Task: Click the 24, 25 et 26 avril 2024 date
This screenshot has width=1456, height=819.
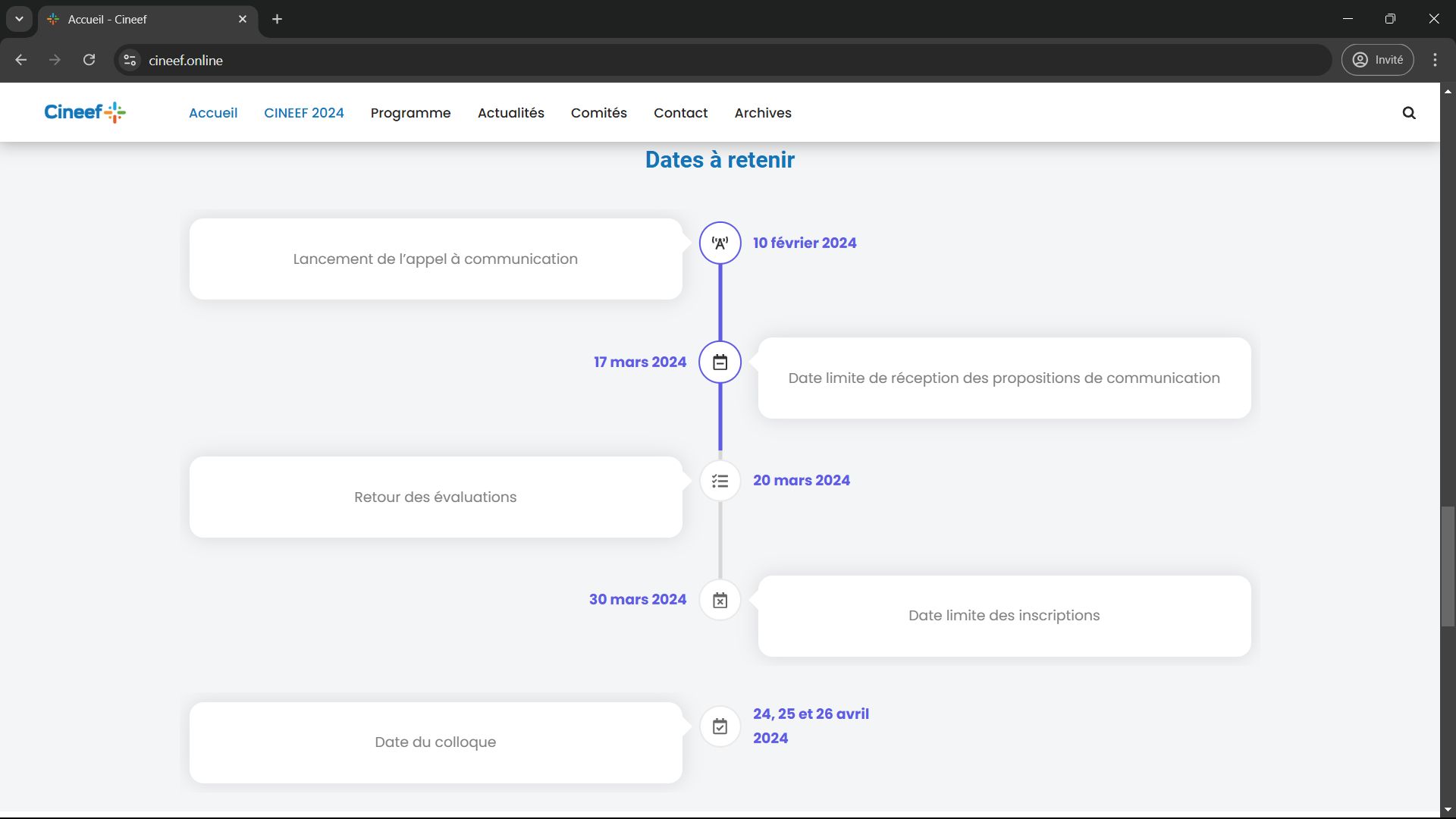Action: point(811,726)
